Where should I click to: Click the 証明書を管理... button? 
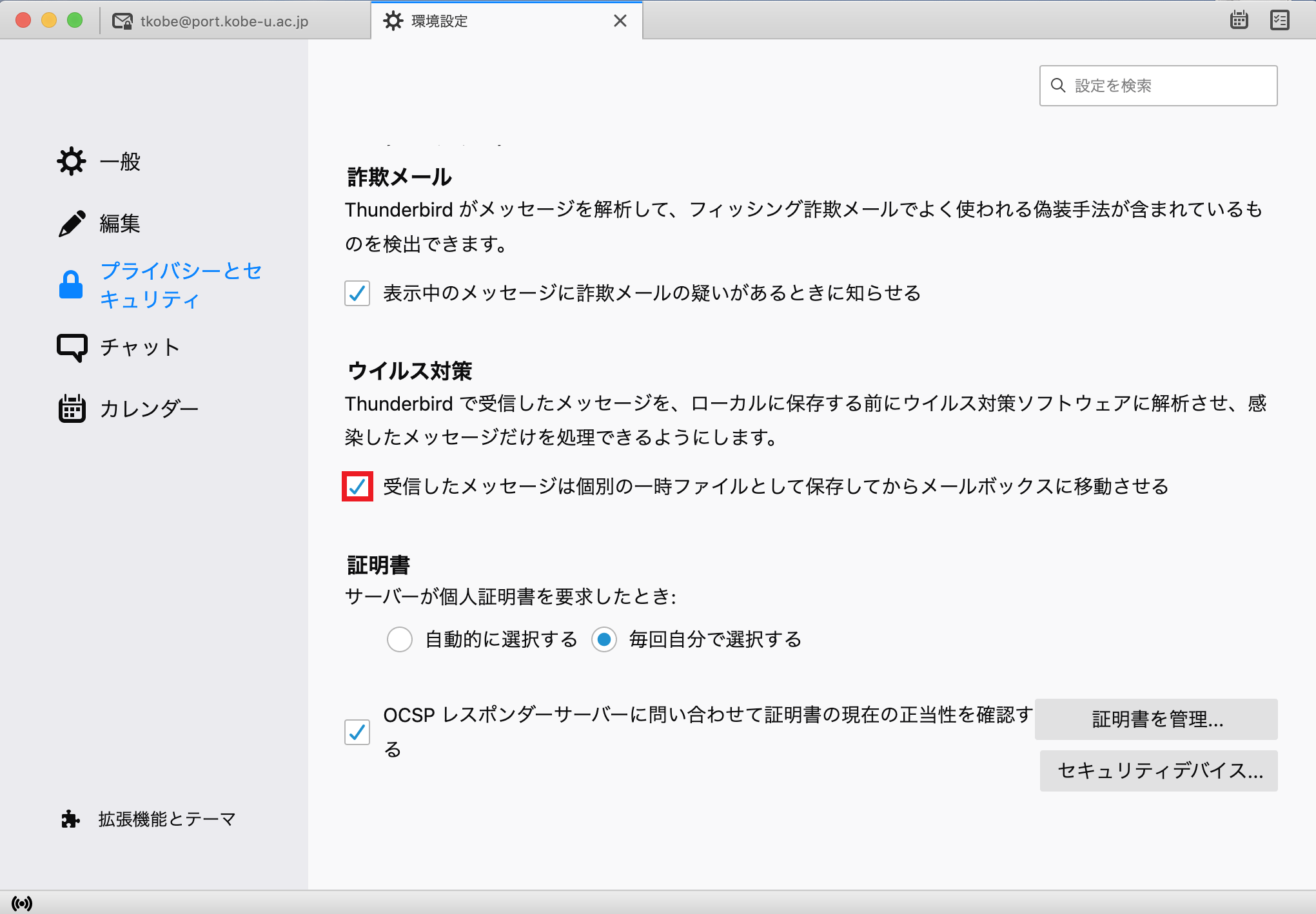pos(1156,719)
